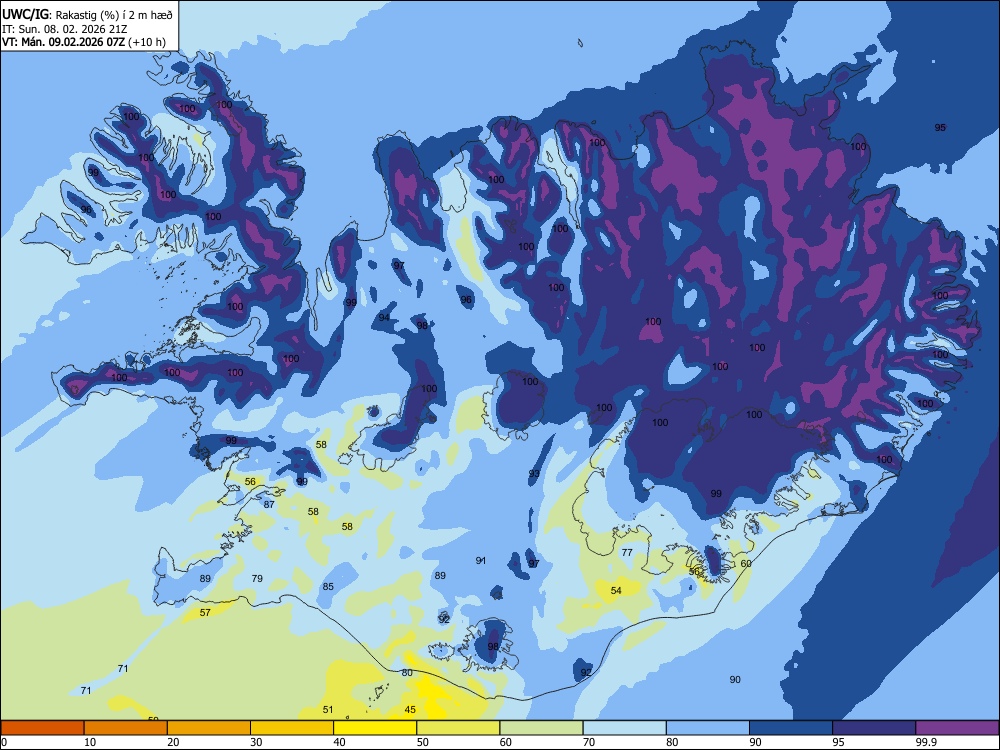Click the bright yellow 40–50 legend swatch
1000x750 pixels.
coord(375,728)
